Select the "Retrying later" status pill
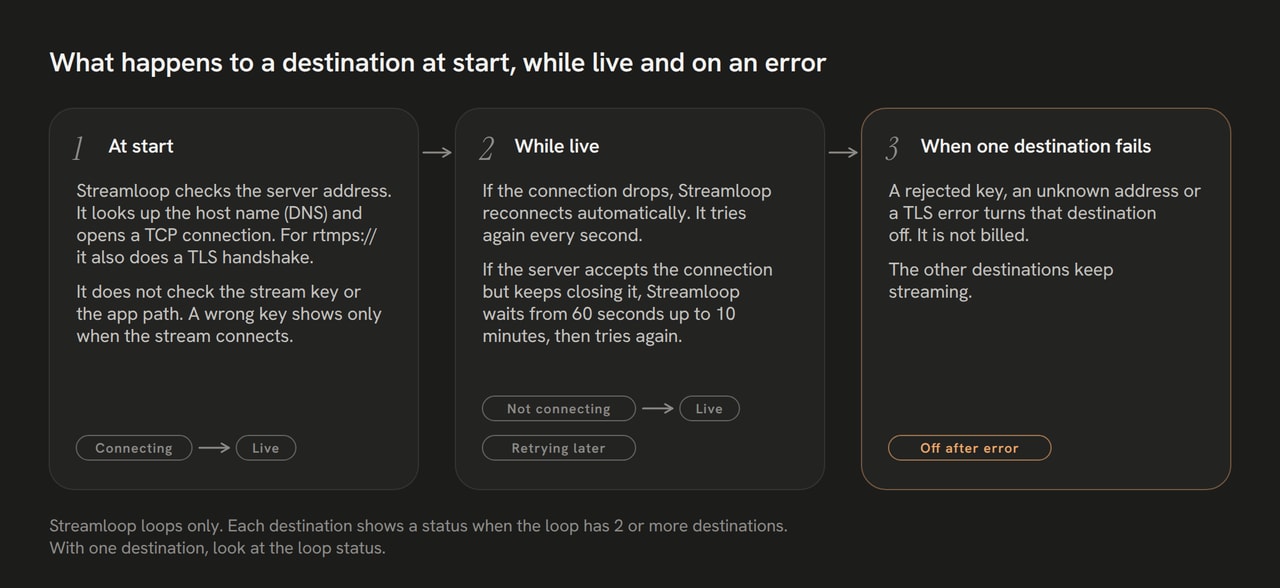Image resolution: width=1280 pixels, height=588 pixels. click(x=558, y=448)
